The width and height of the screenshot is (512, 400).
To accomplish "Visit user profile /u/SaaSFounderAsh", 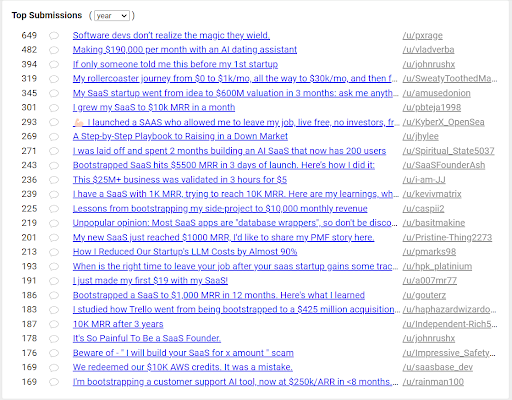I will [444, 165].
